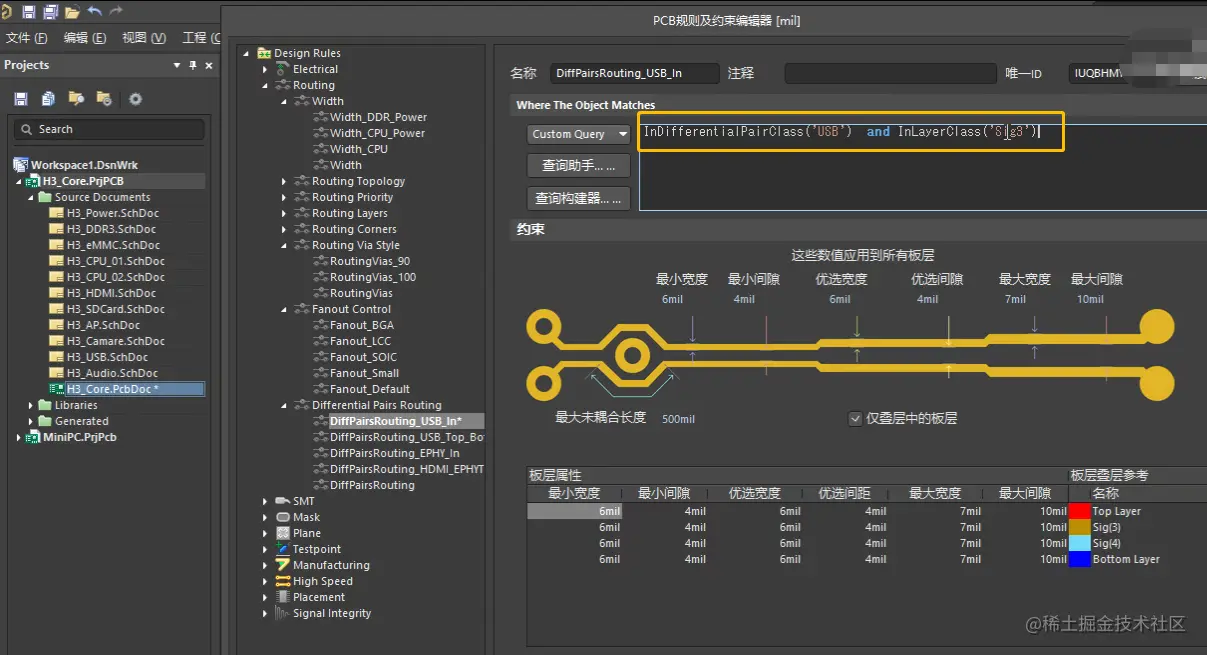Select Fanout_BGA rule
Viewport: 1207px width, 655px height.
pyautogui.click(x=362, y=325)
